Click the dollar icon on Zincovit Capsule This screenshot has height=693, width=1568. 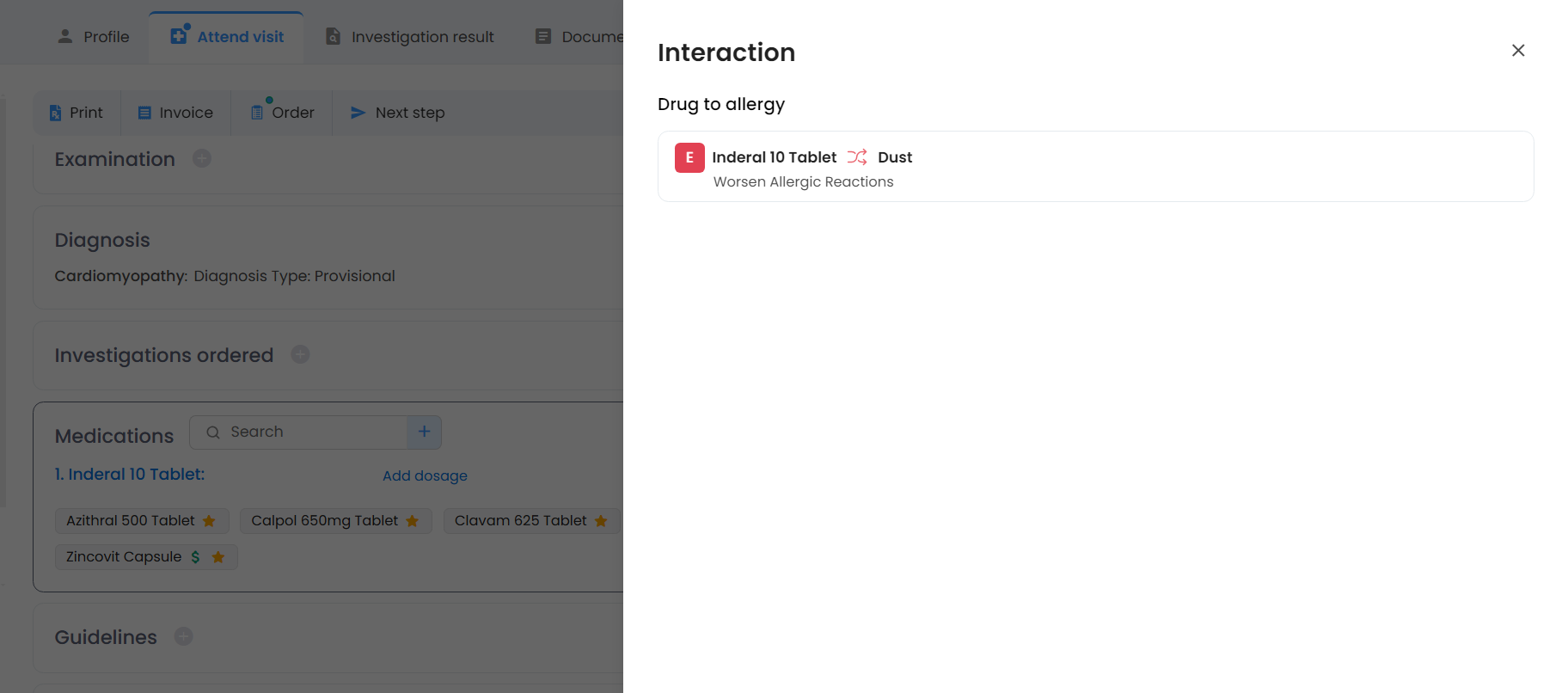click(x=196, y=557)
